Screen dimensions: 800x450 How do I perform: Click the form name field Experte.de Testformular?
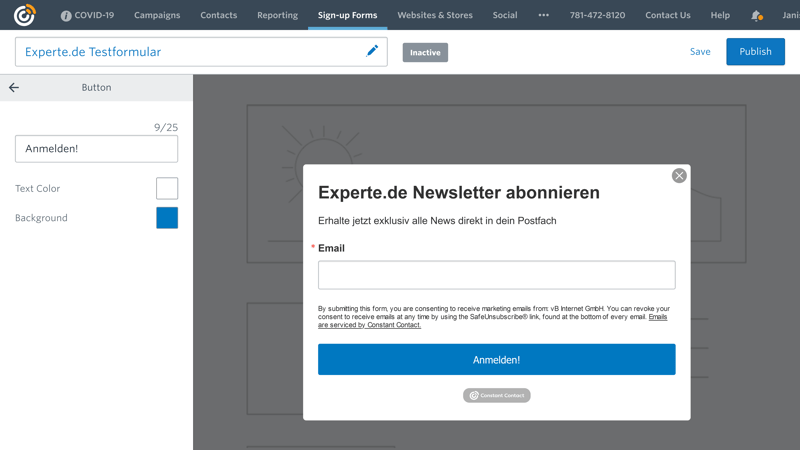tap(201, 52)
